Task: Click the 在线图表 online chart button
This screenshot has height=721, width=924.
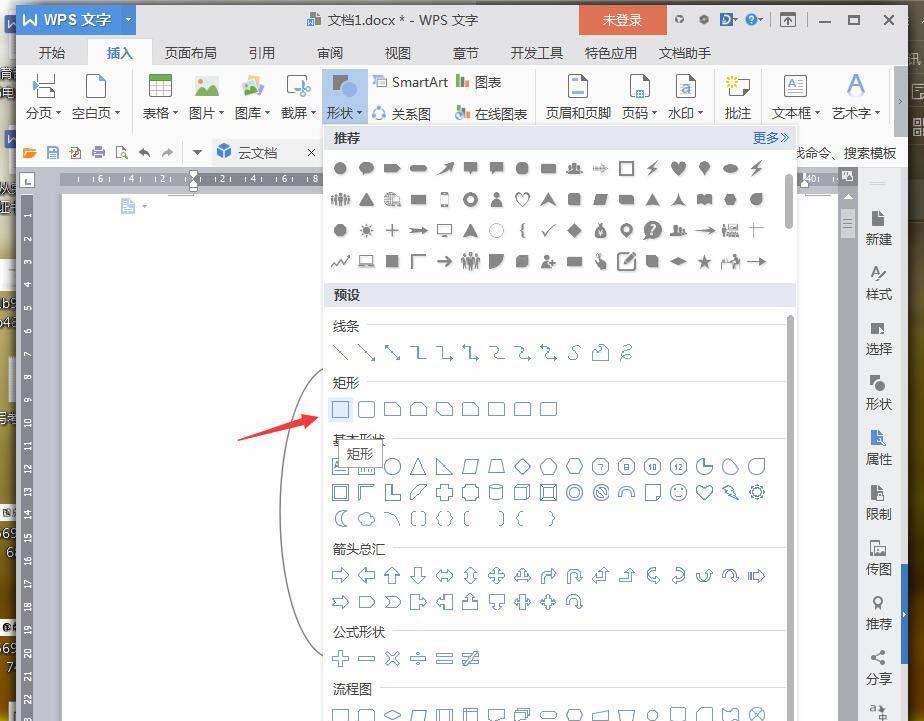Action: point(491,113)
